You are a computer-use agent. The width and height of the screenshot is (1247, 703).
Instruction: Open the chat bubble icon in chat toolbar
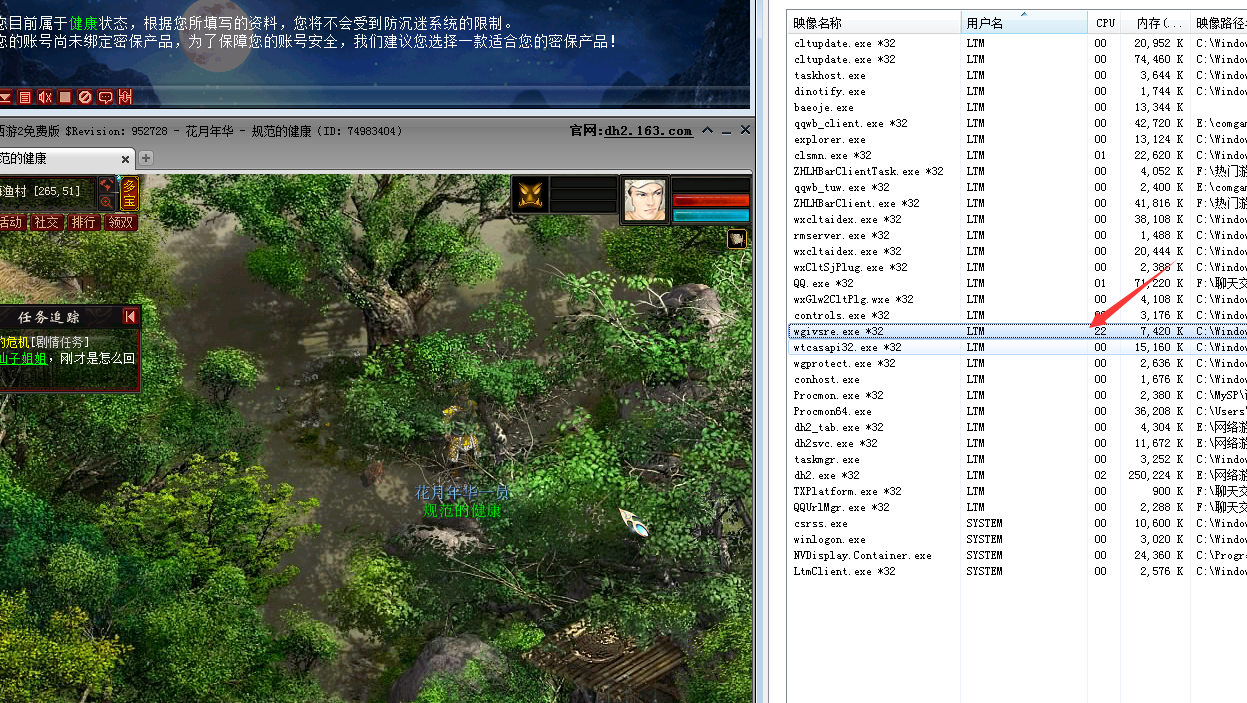[x=105, y=97]
